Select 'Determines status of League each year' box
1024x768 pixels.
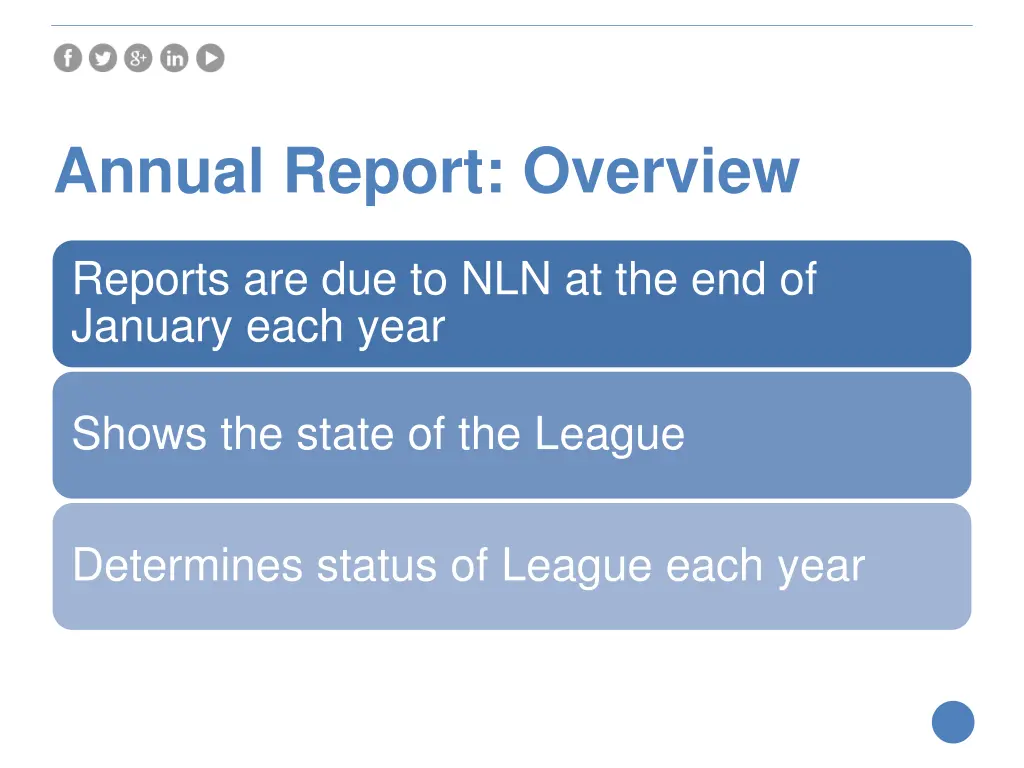[512, 567]
